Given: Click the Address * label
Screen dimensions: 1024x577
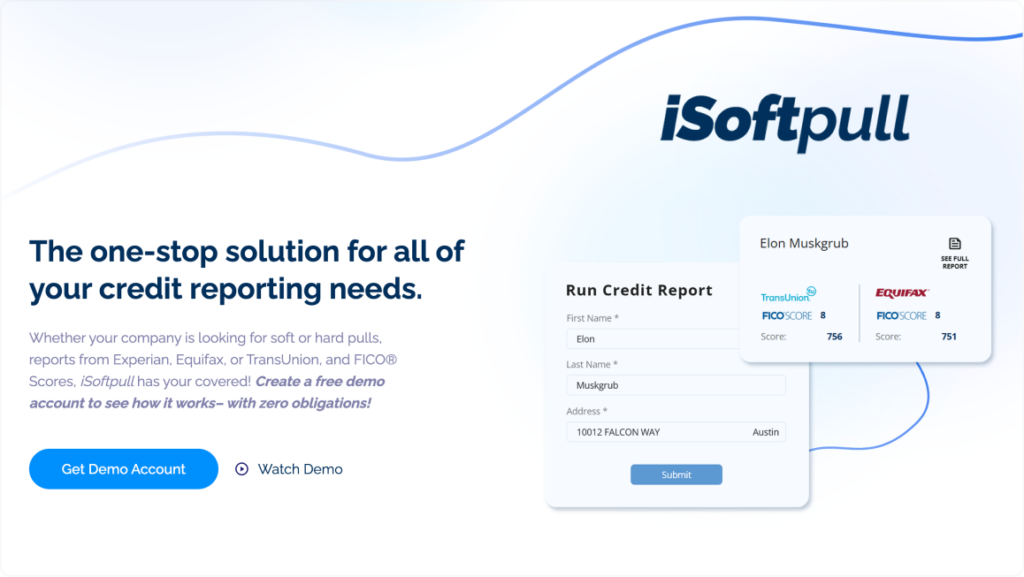Looking at the screenshot, I should 586,411.
